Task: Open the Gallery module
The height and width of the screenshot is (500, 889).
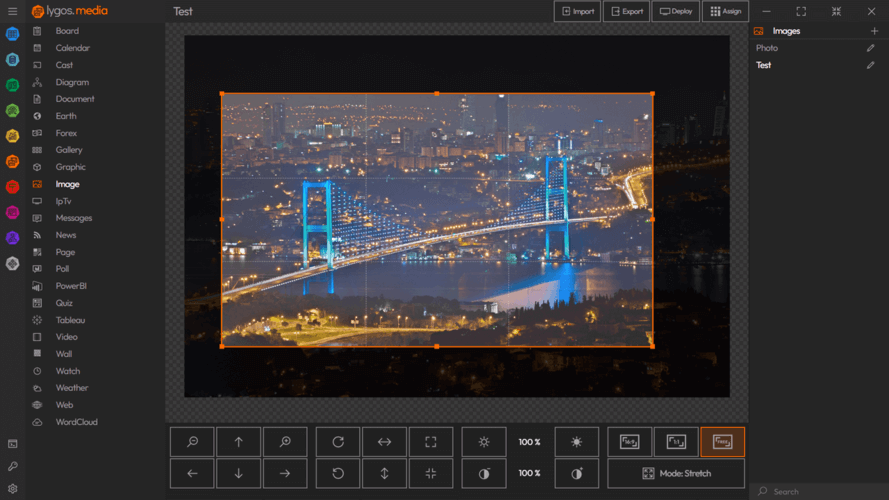Action: tap(69, 150)
